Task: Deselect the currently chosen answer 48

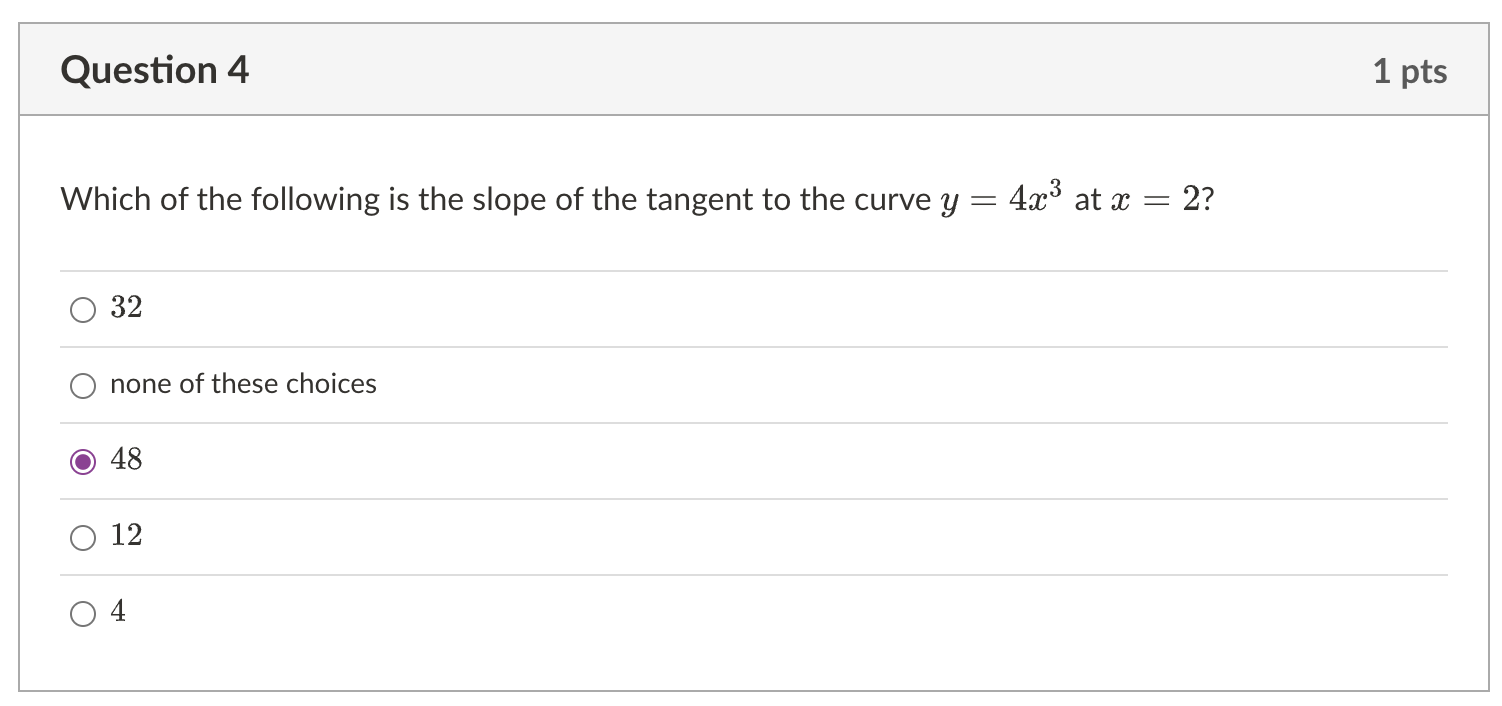Action: [x=83, y=461]
